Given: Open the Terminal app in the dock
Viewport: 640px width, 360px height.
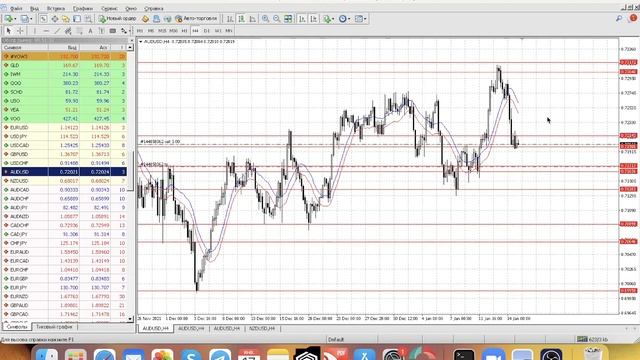Looking at the screenshot, I should tap(464, 355).
